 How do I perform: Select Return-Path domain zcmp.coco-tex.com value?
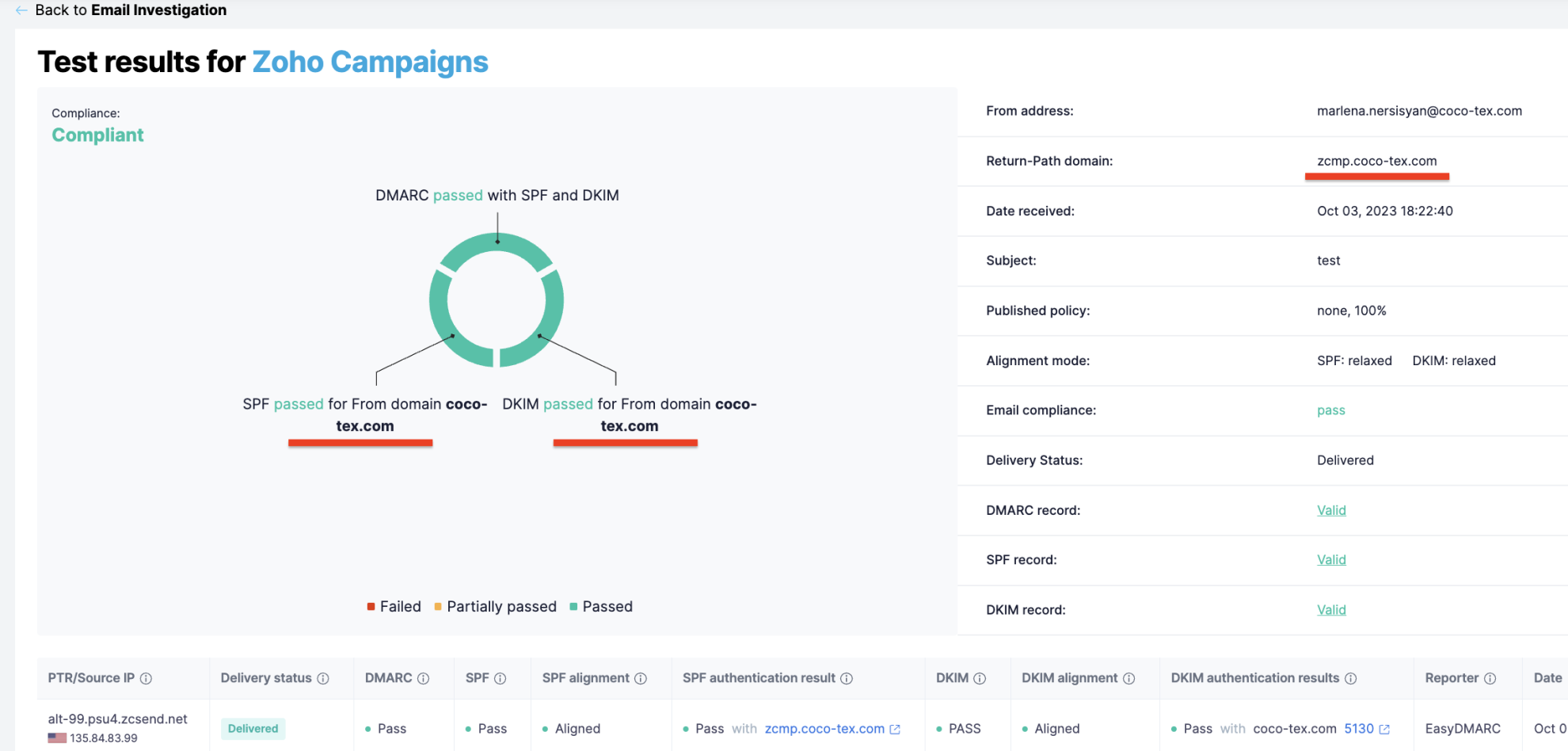1376,161
